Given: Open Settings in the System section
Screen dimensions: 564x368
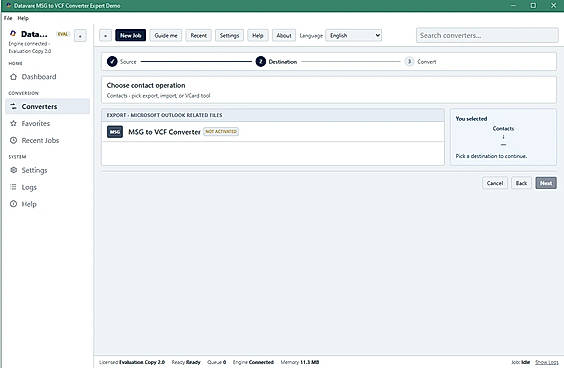Looking at the screenshot, I should click(x=47, y=170).
